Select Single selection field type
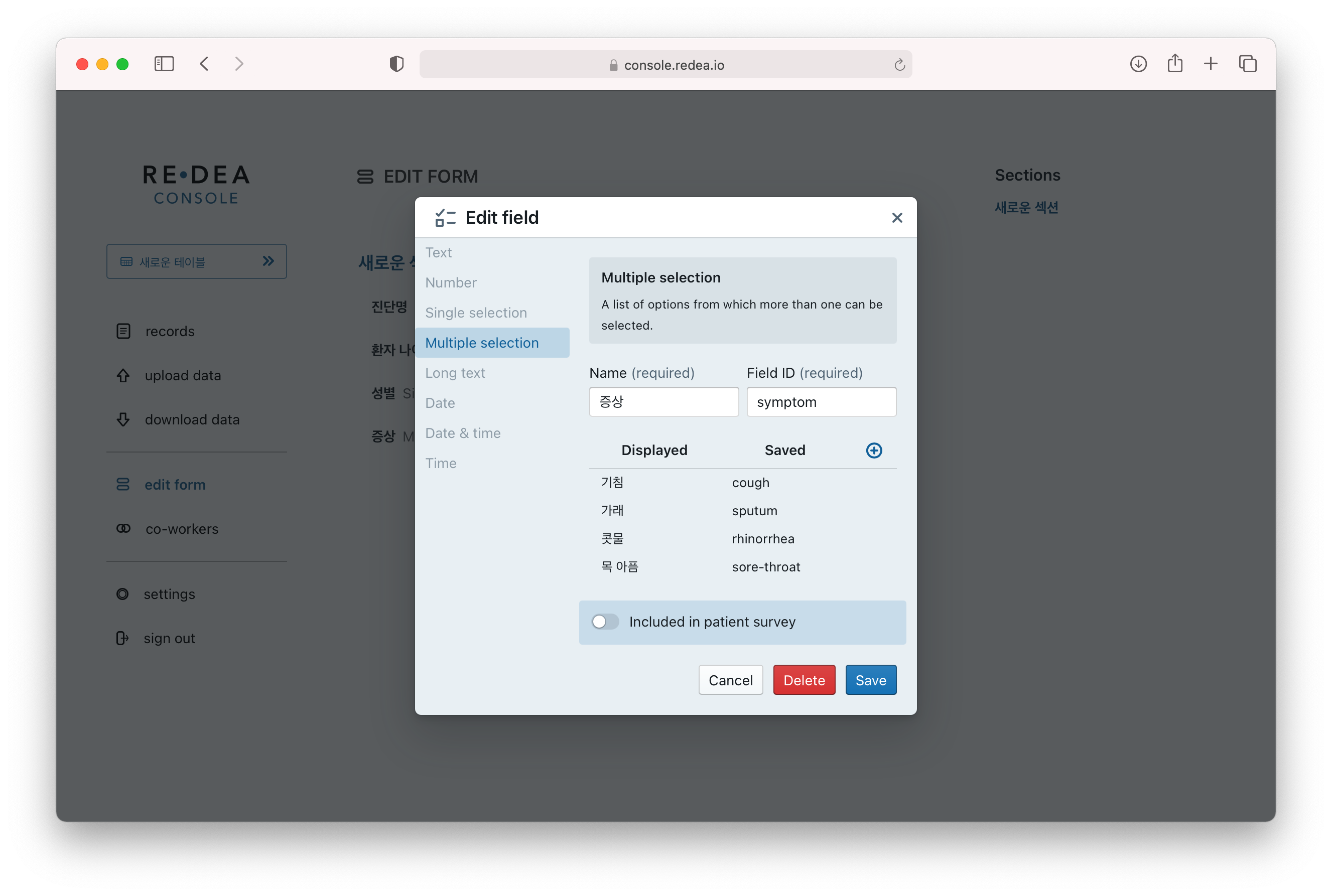This screenshot has width=1332, height=896. point(476,313)
